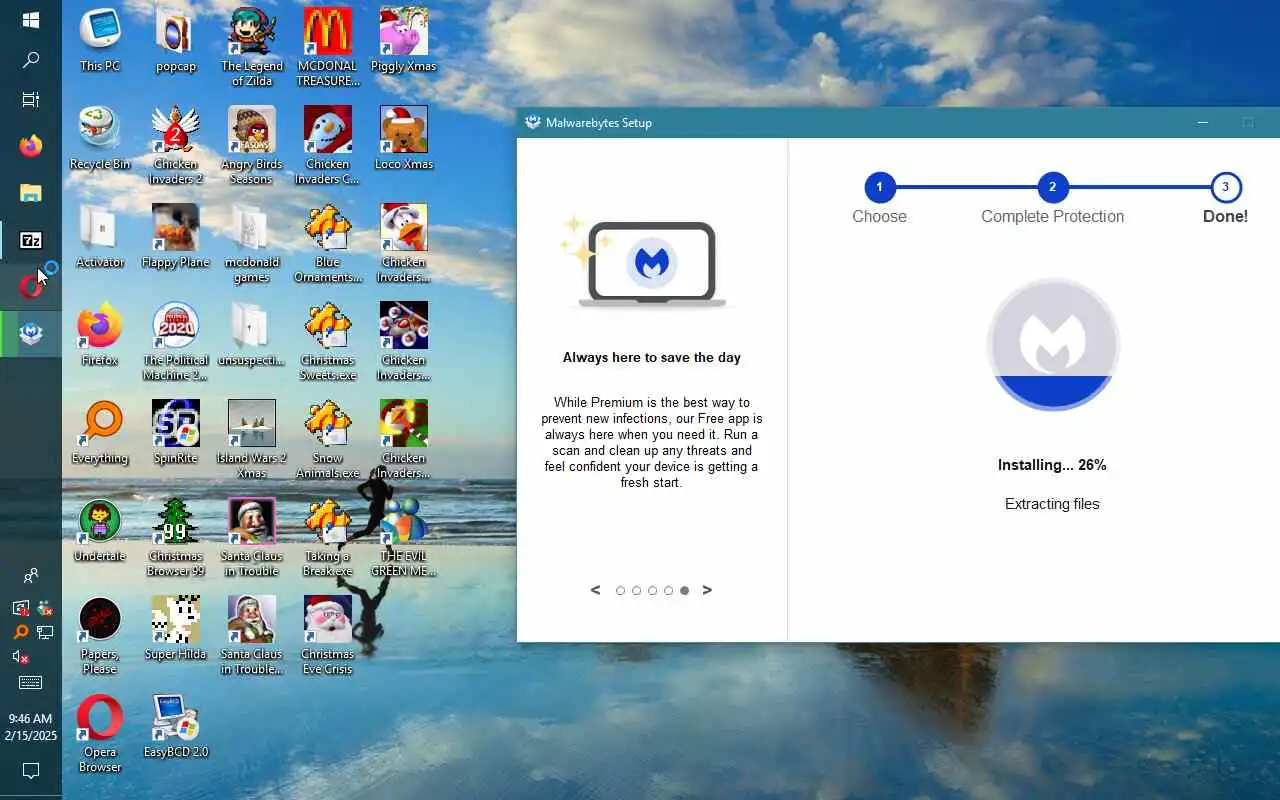
Task: Select the Undertale desktop shortcut
Action: tap(100, 531)
